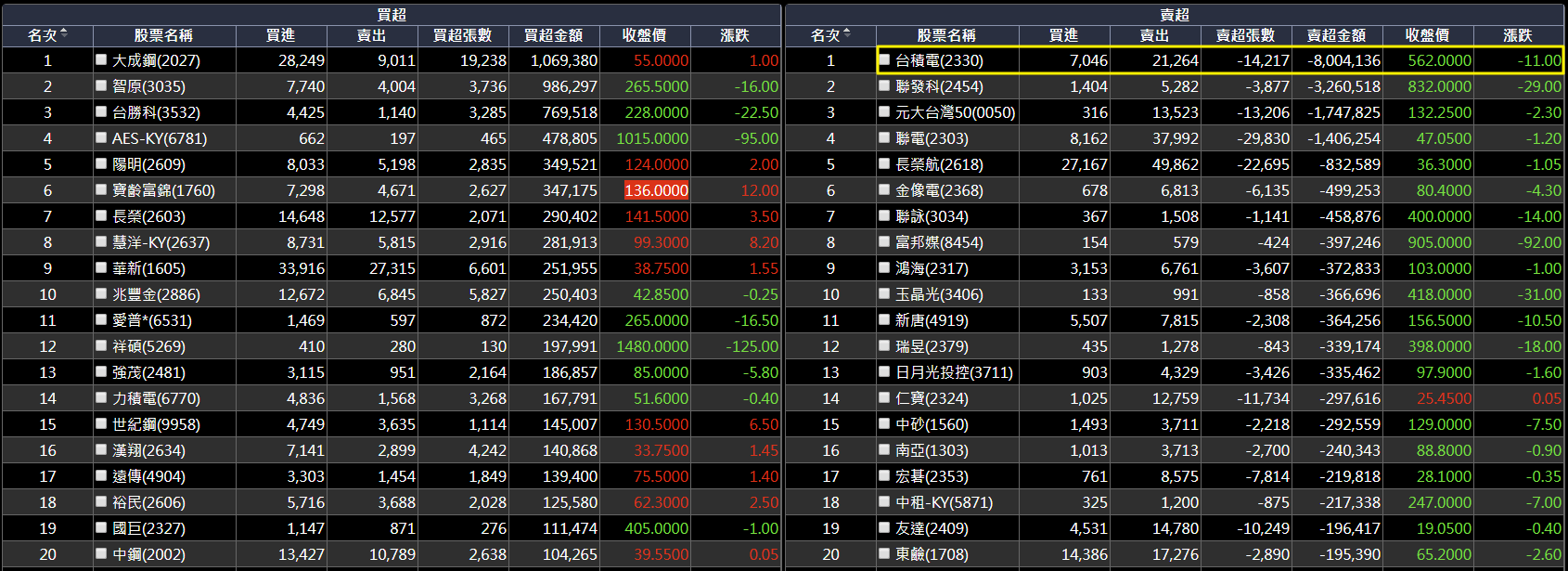1568x571 pixels.
Task: Open stock 南亞(1303)
Action: (x=932, y=450)
